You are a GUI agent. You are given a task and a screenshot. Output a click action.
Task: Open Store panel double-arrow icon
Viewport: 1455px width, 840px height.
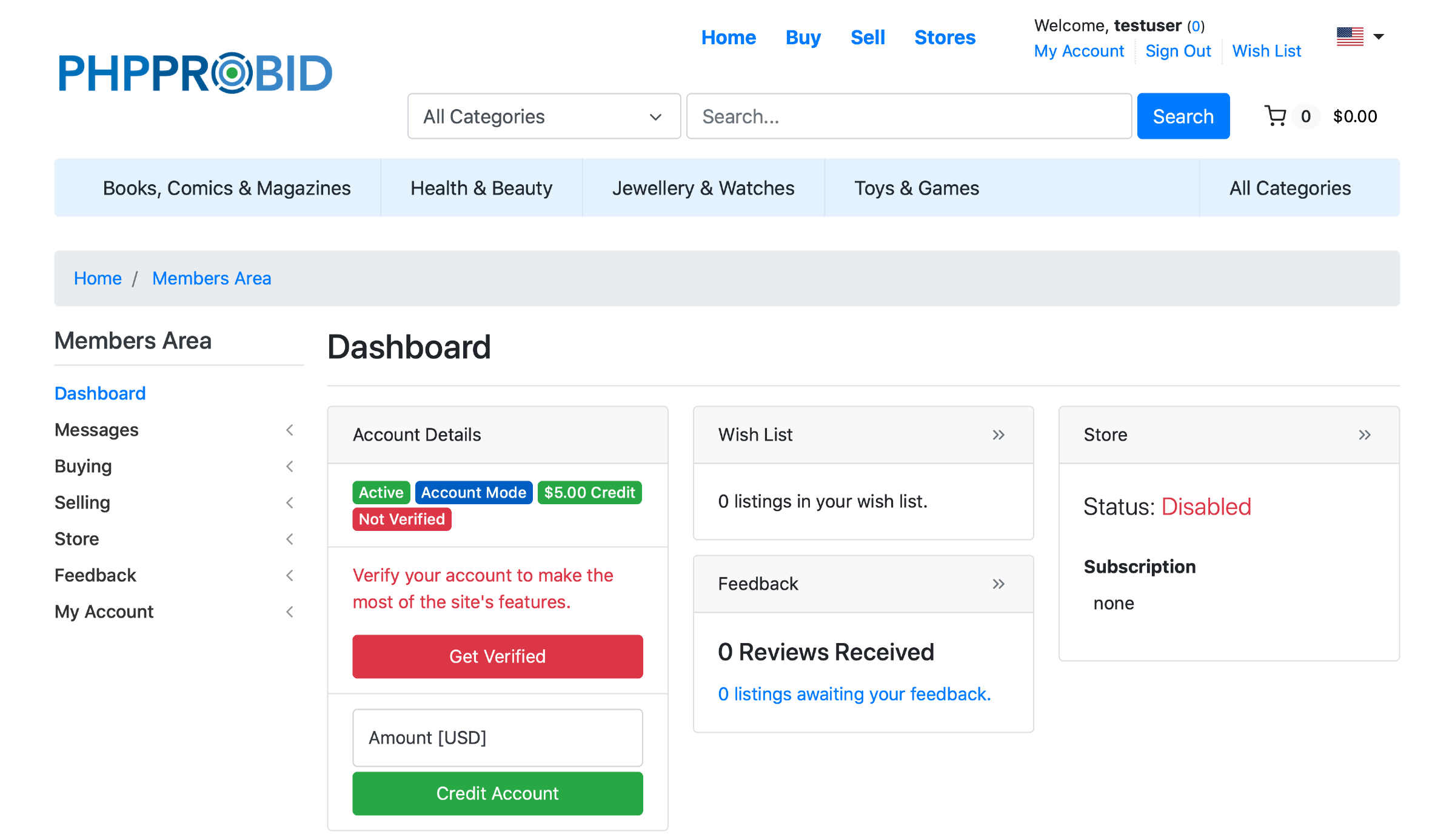point(1364,435)
